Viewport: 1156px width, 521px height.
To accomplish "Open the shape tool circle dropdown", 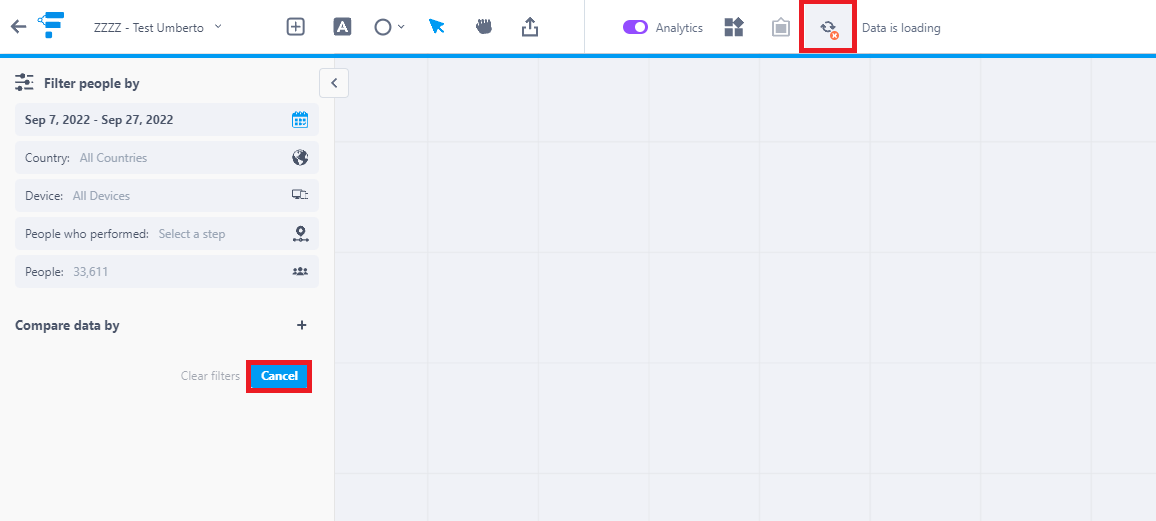I will 389,27.
